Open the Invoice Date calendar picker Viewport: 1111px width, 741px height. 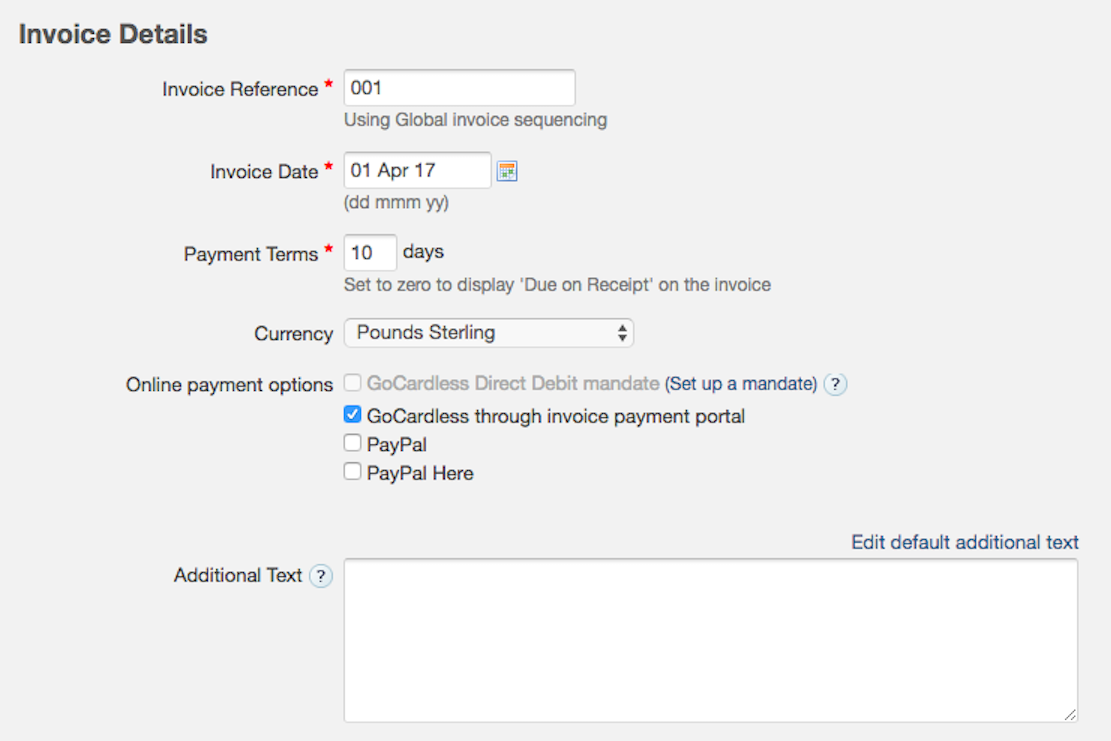click(x=507, y=171)
